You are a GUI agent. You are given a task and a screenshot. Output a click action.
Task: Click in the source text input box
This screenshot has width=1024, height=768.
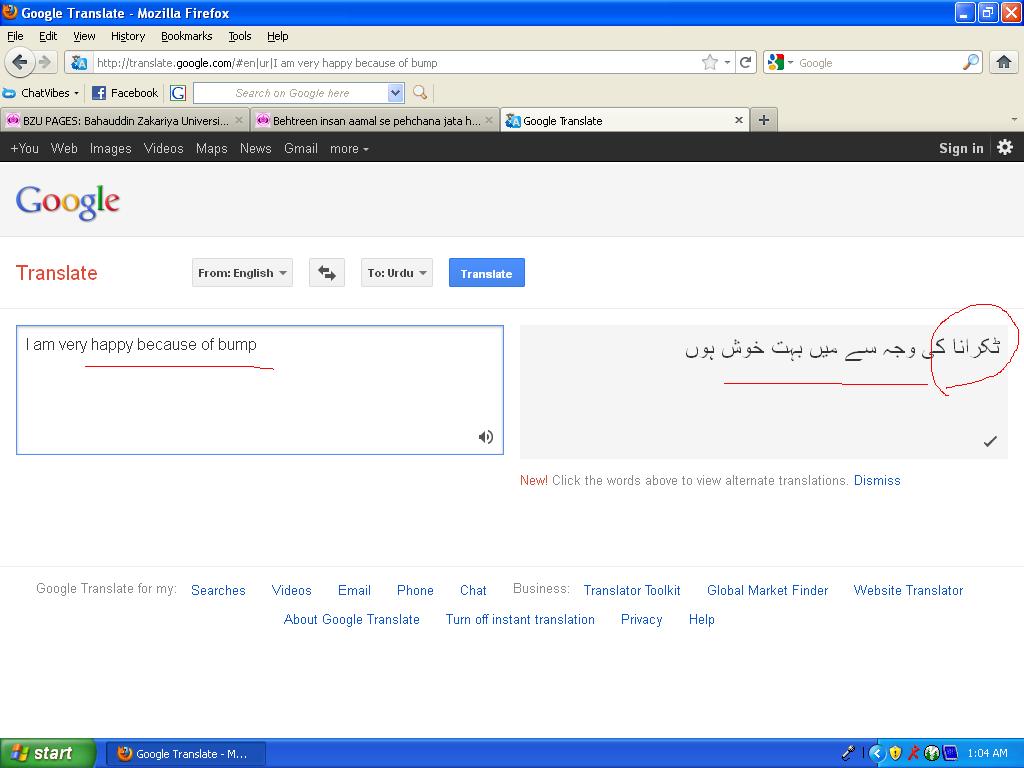(259, 390)
